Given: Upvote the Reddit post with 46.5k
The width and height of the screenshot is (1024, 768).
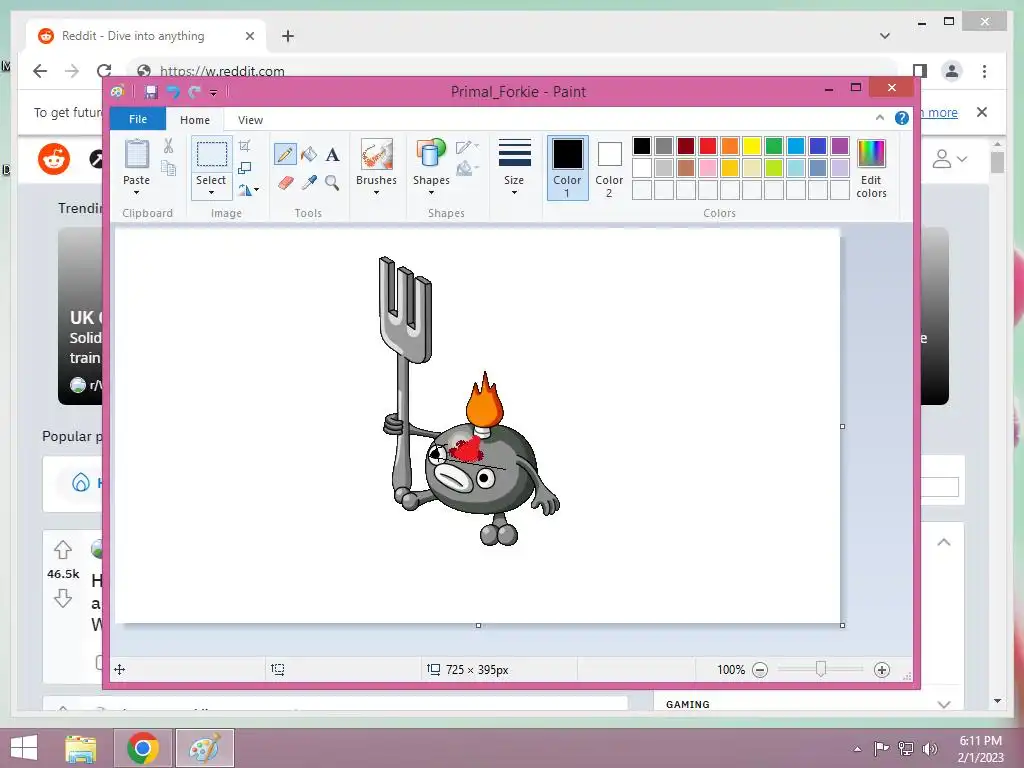Looking at the screenshot, I should (x=63, y=550).
